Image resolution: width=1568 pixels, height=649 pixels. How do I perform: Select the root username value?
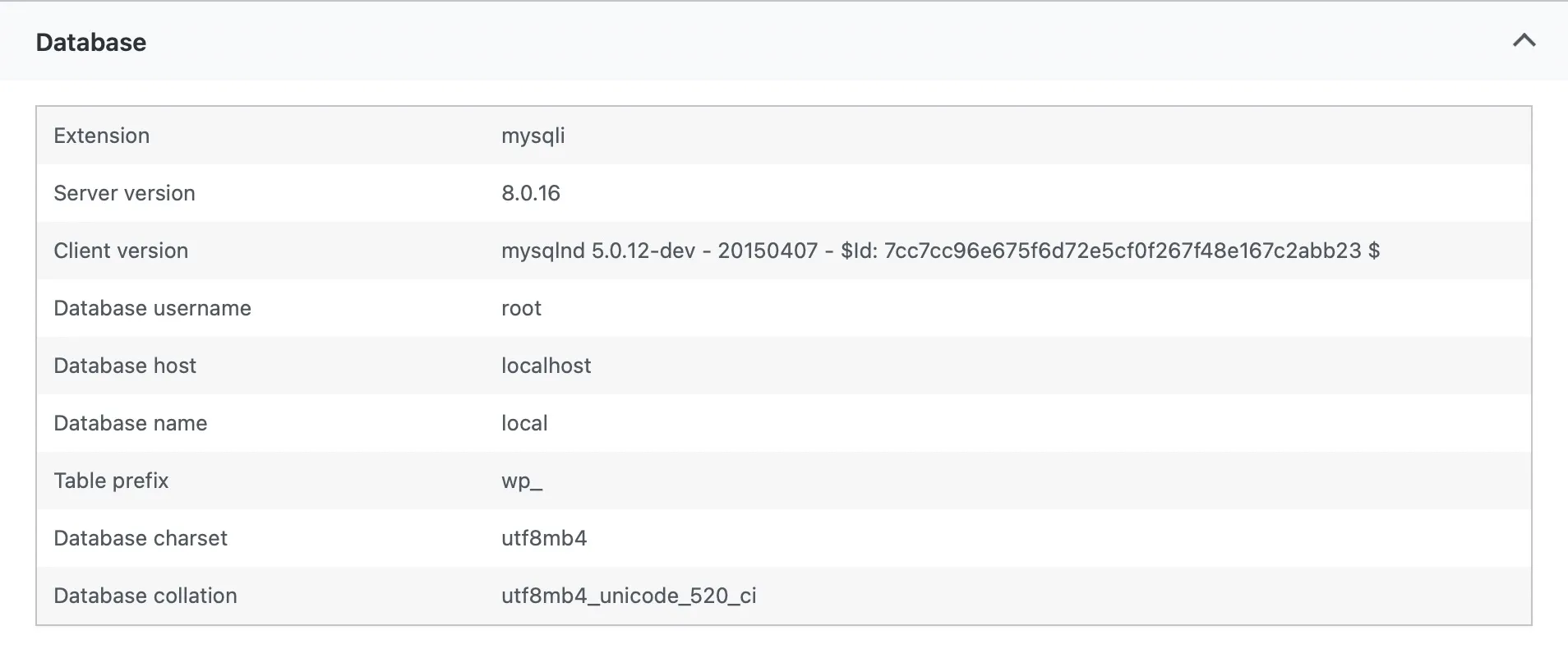[x=522, y=308]
